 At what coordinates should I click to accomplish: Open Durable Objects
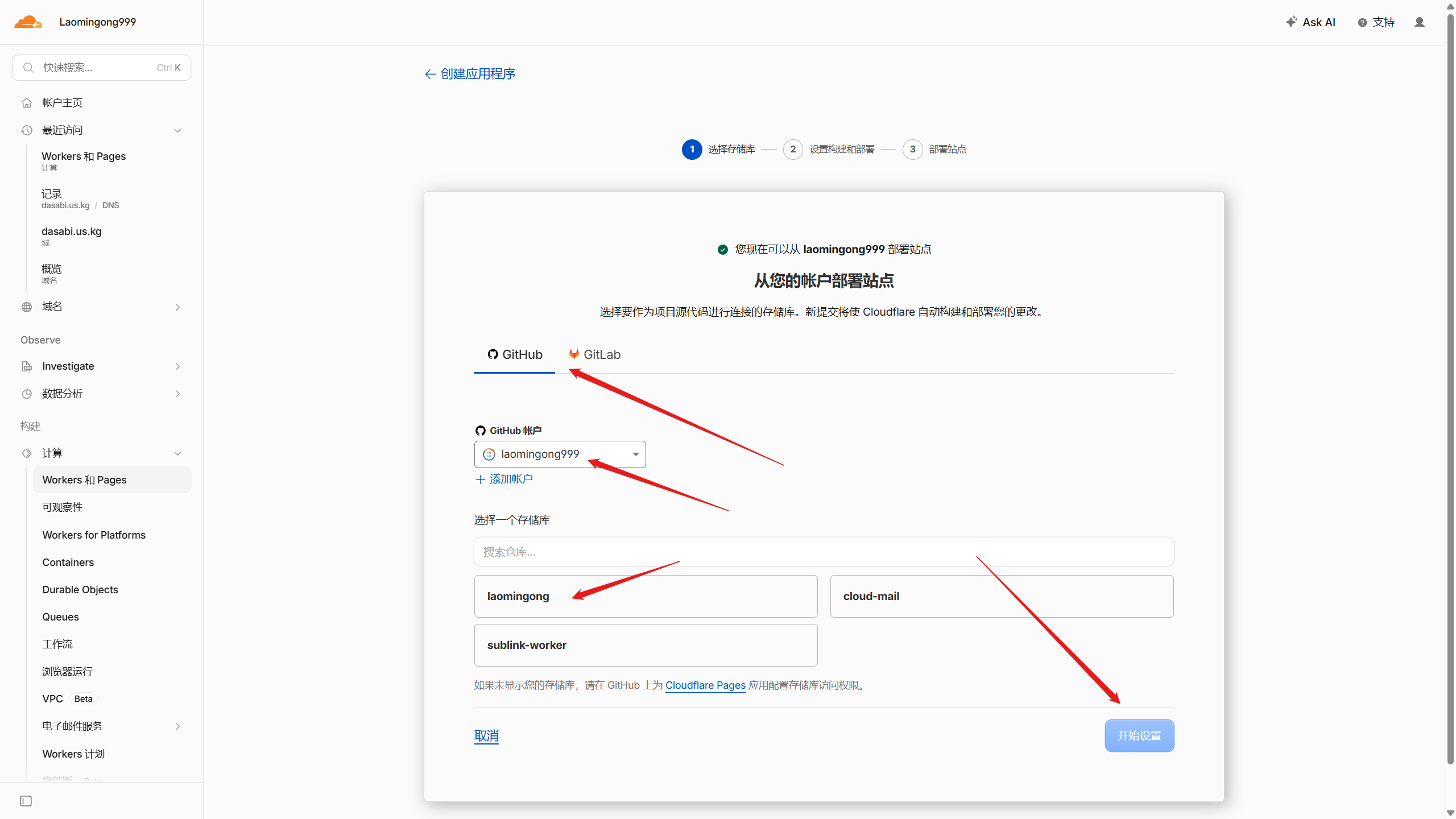click(80, 590)
